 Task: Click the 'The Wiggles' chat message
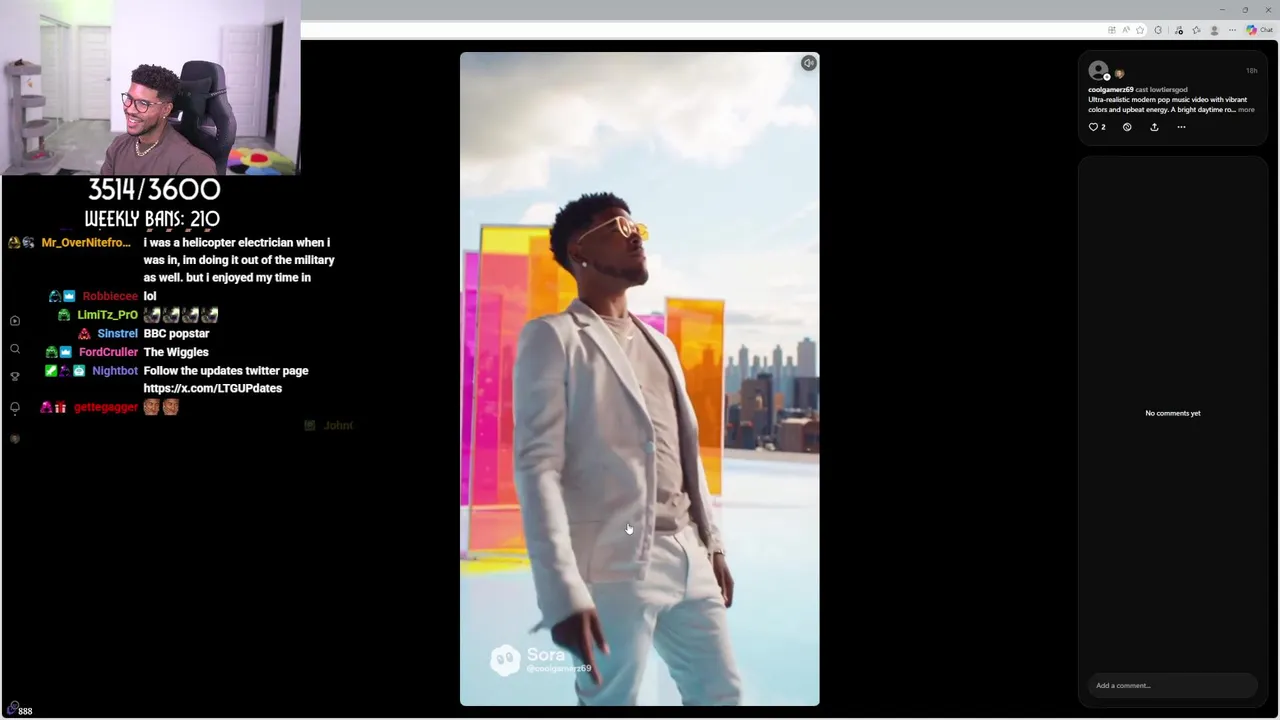click(x=176, y=352)
